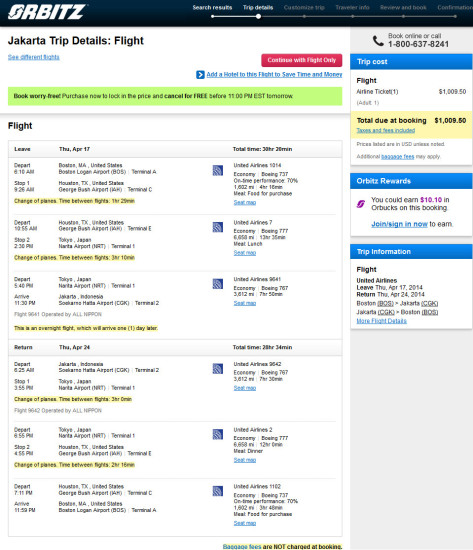Image resolution: width=473 pixels, height=550 pixels.
Task: Click the United Airlines 1014 airline logo
Action: [218, 170]
